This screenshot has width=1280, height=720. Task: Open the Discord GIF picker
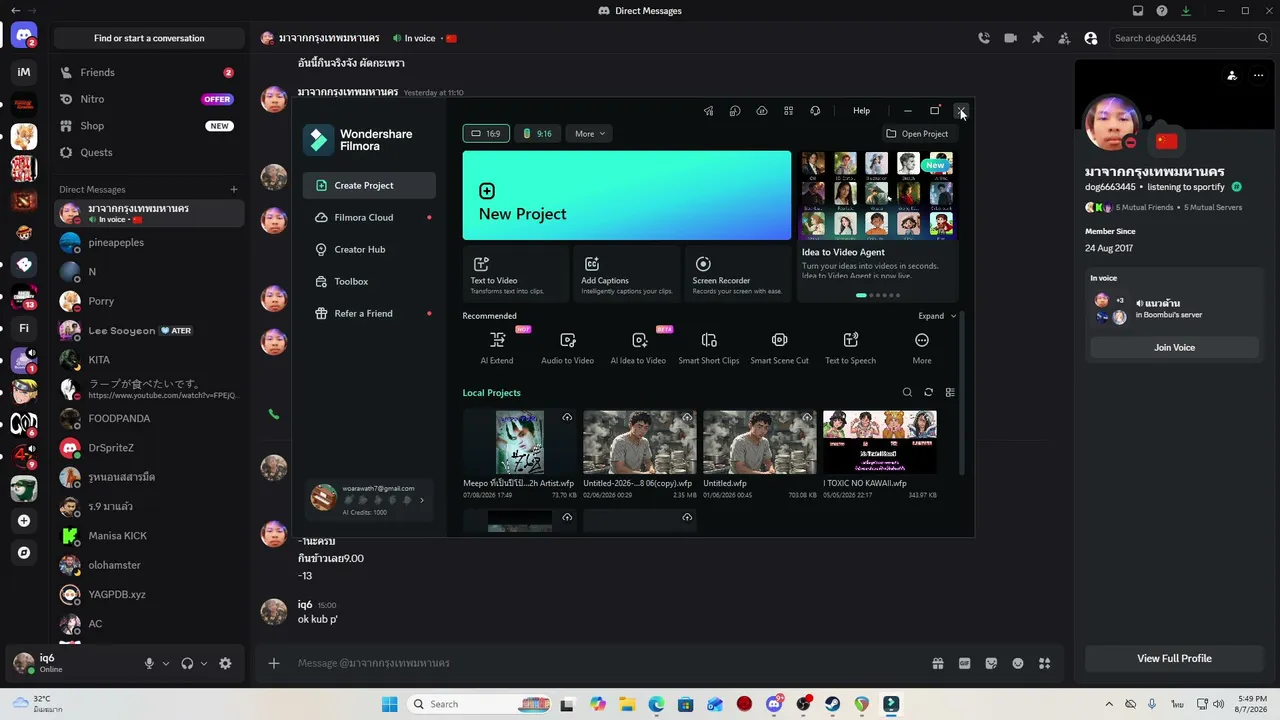pos(965,663)
